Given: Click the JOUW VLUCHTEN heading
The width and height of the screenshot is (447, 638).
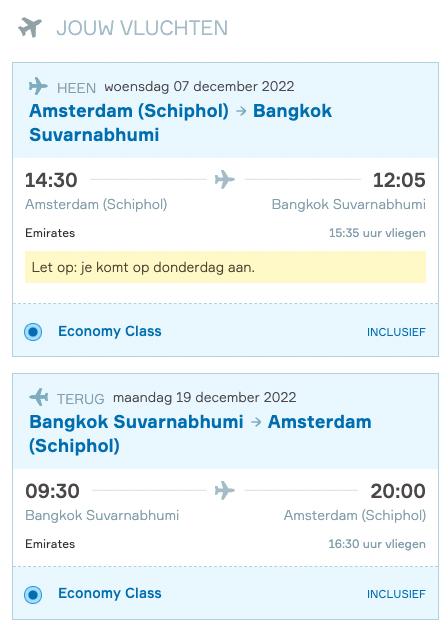Looking at the screenshot, I should point(142,28).
